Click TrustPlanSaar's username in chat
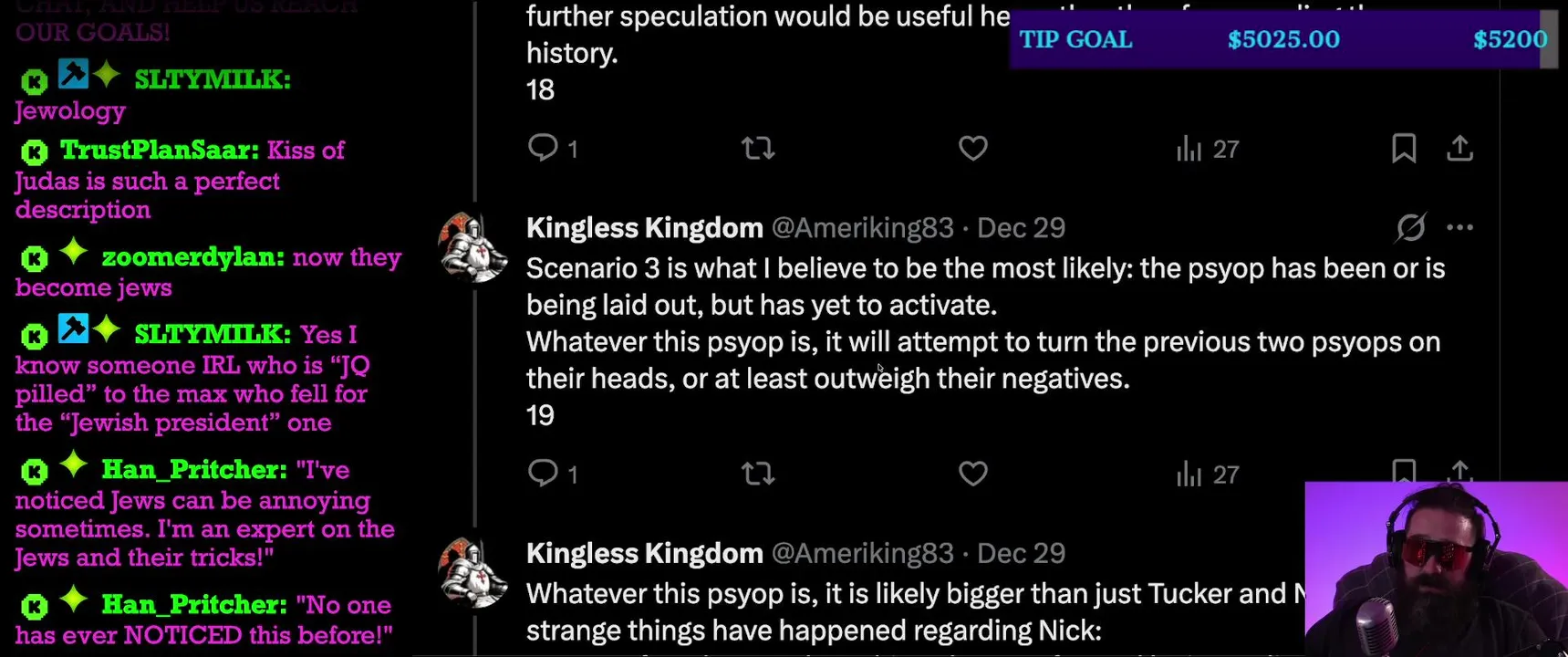Viewport: 1568px width, 657px height. 159,150
